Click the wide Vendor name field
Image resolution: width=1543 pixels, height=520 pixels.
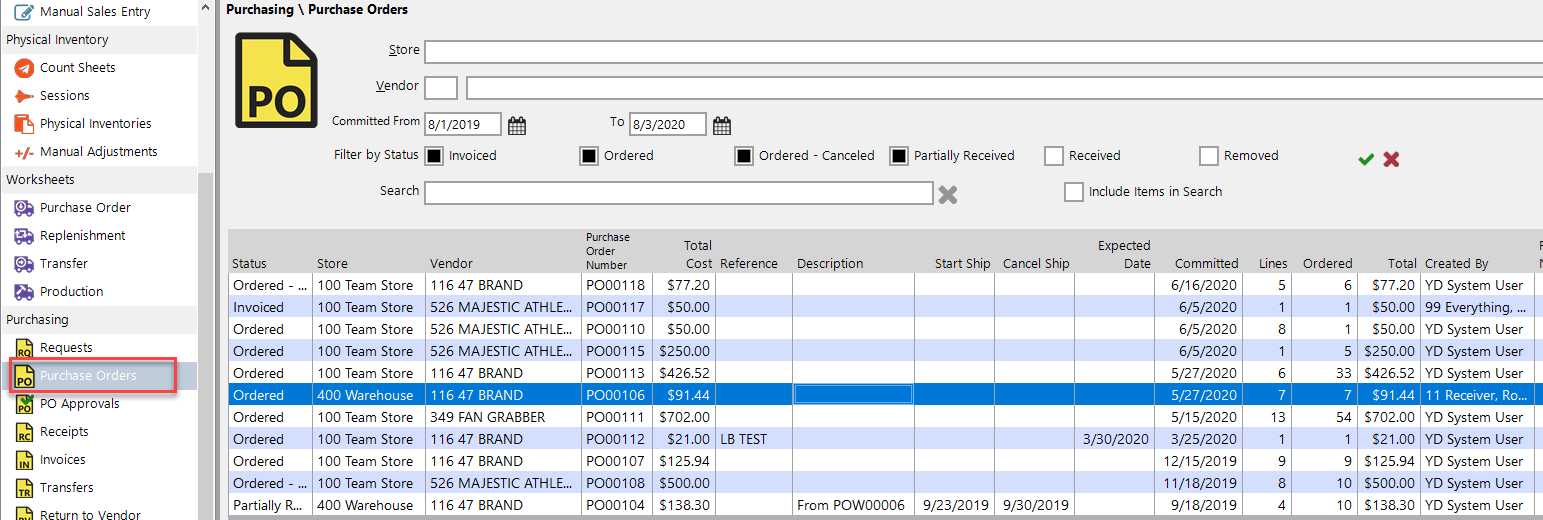point(1005,88)
